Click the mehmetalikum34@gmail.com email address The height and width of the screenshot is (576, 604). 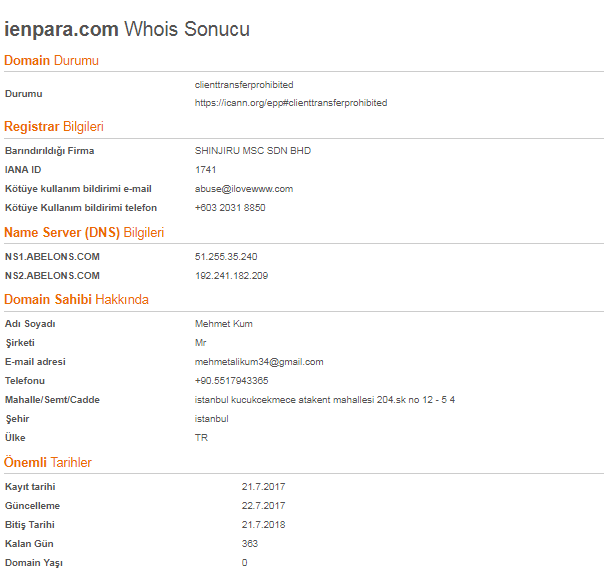coord(259,362)
